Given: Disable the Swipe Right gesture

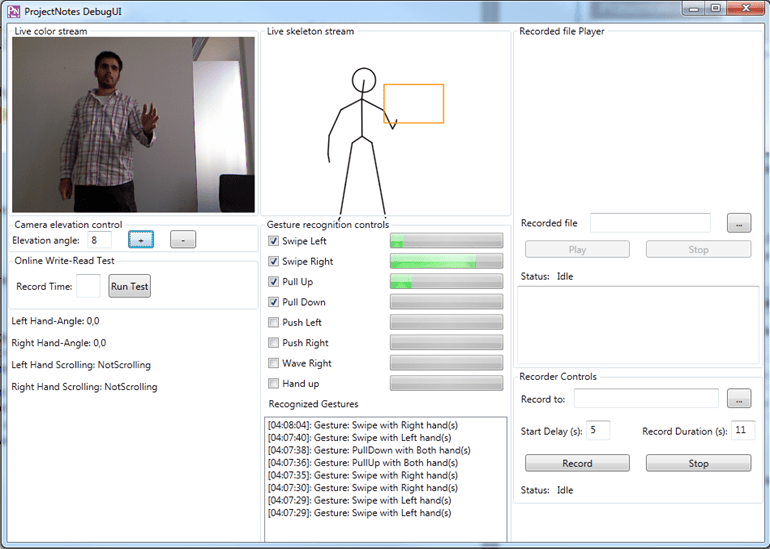Looking at the screenshot, I should tap(274, 261).
